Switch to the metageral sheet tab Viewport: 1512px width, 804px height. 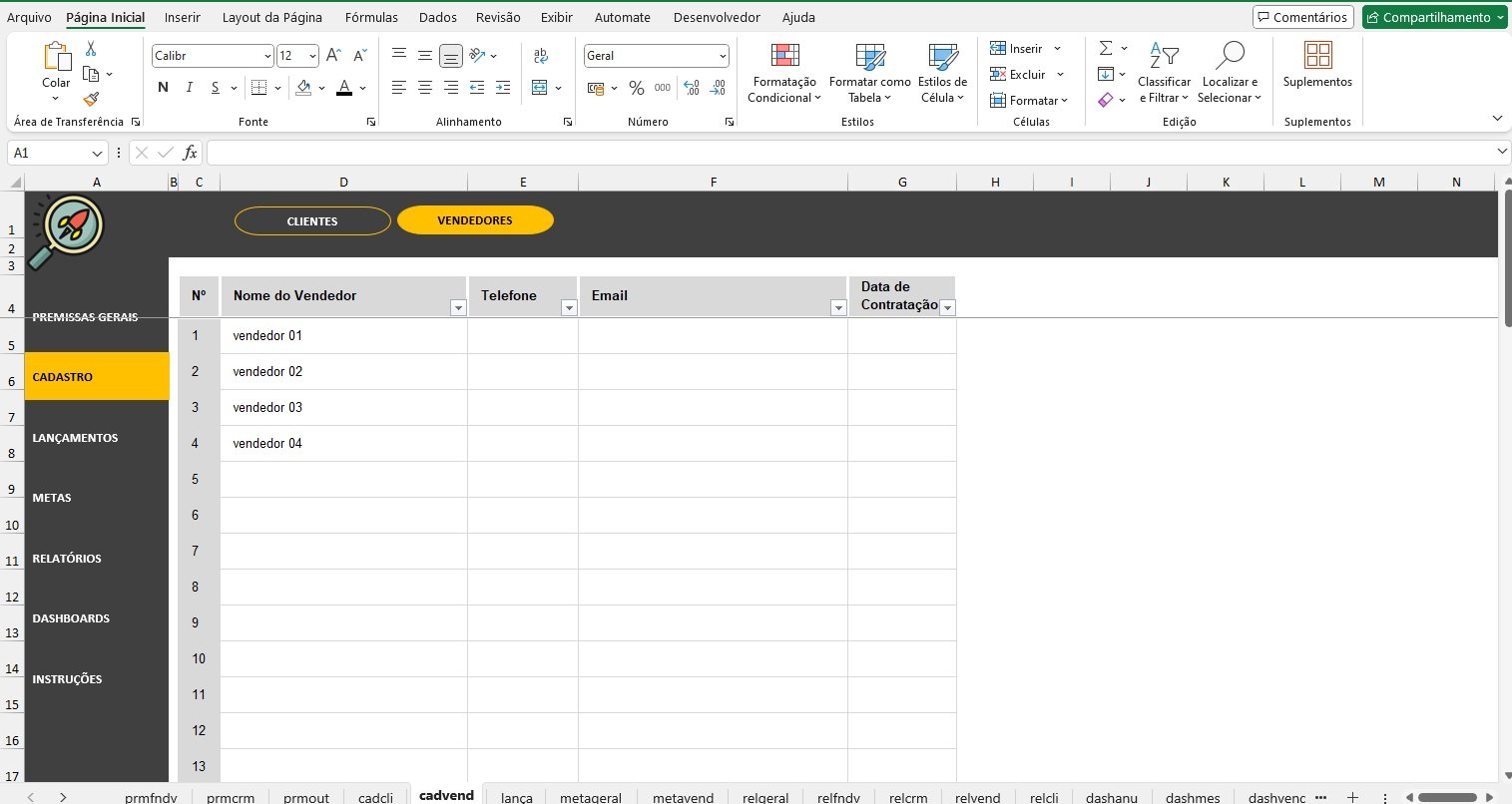pos(591,797)
